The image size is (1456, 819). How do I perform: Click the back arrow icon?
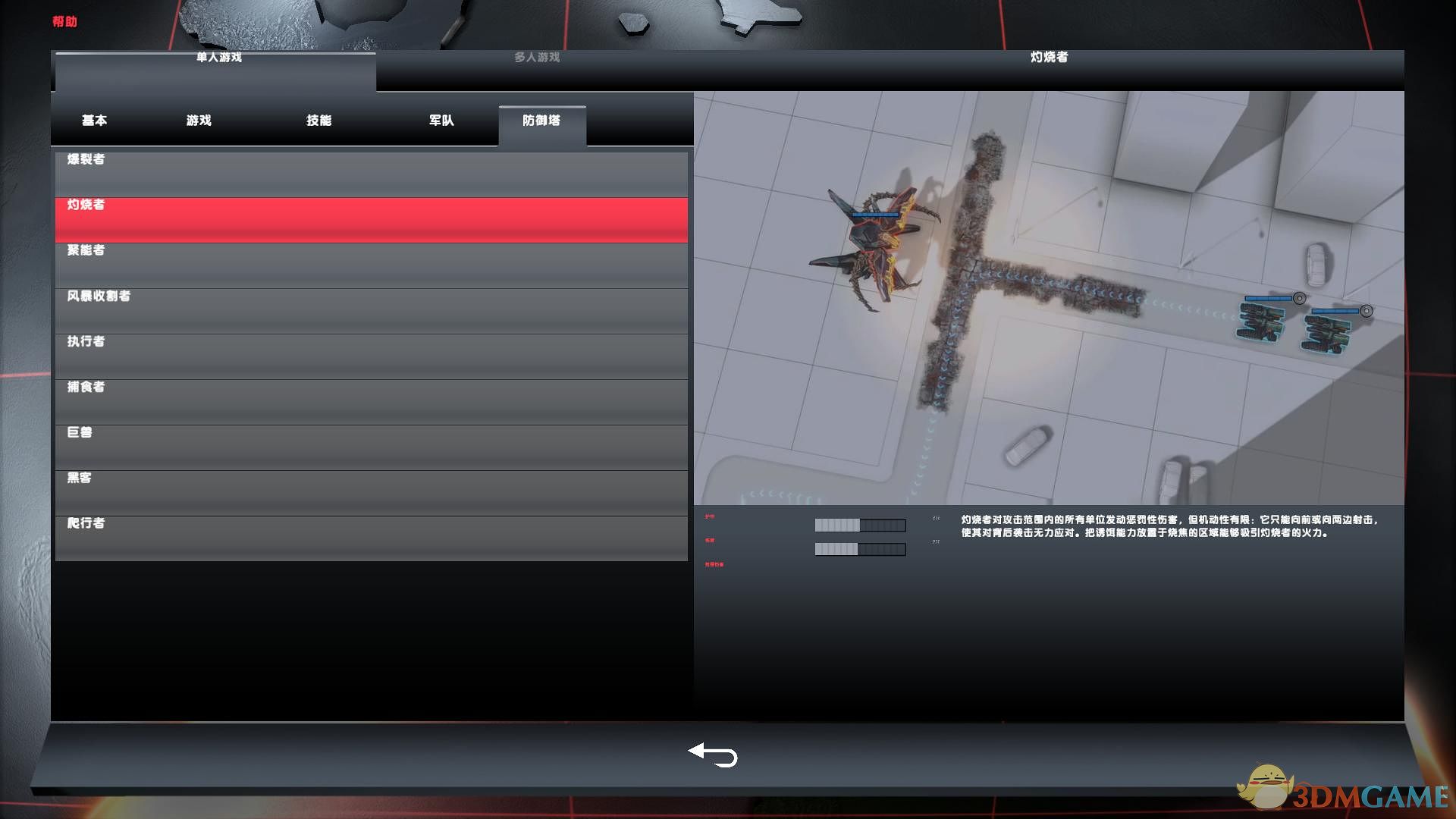click(x=713, y=755)
